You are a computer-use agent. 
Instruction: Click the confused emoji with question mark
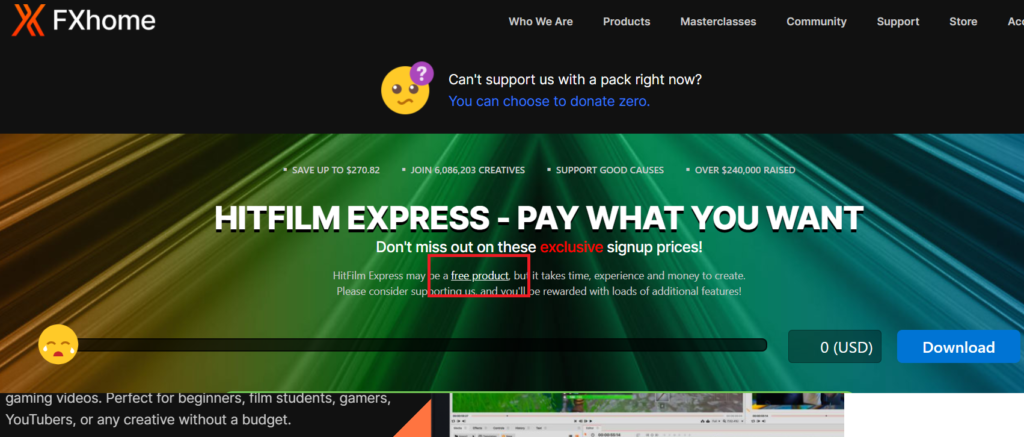pos(407,88)
